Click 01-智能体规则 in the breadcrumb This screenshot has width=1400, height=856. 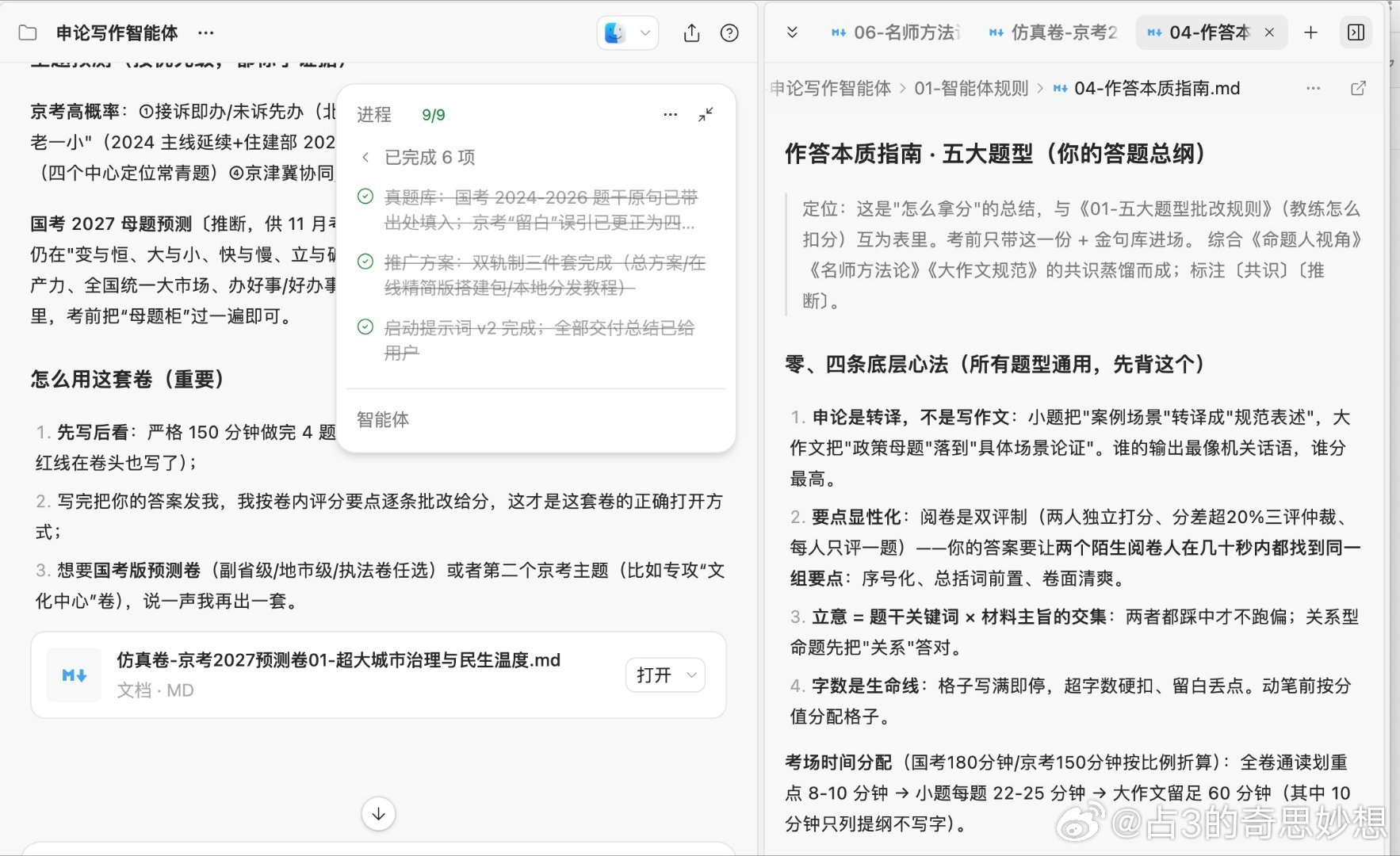tap(971, 88)
